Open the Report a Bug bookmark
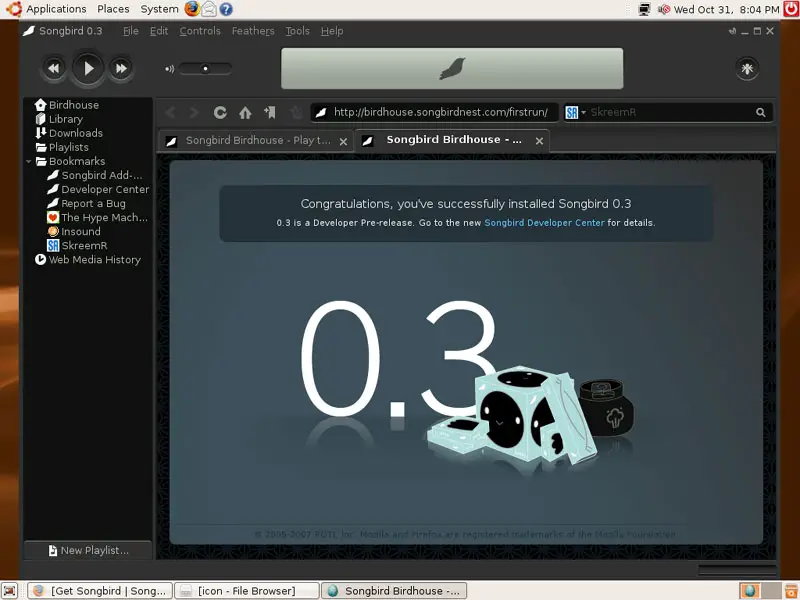The image size is (800, 600). point(93,204)
